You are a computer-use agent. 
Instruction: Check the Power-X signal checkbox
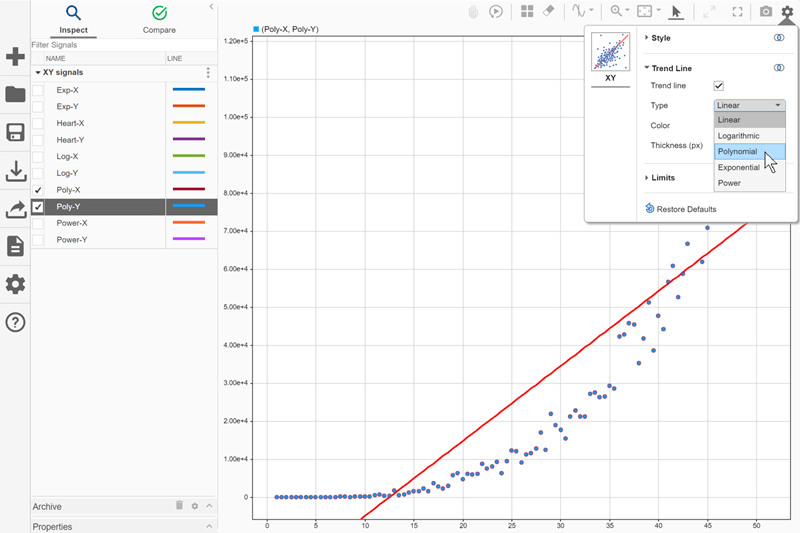pyautogui.click(x=38, y=223)
